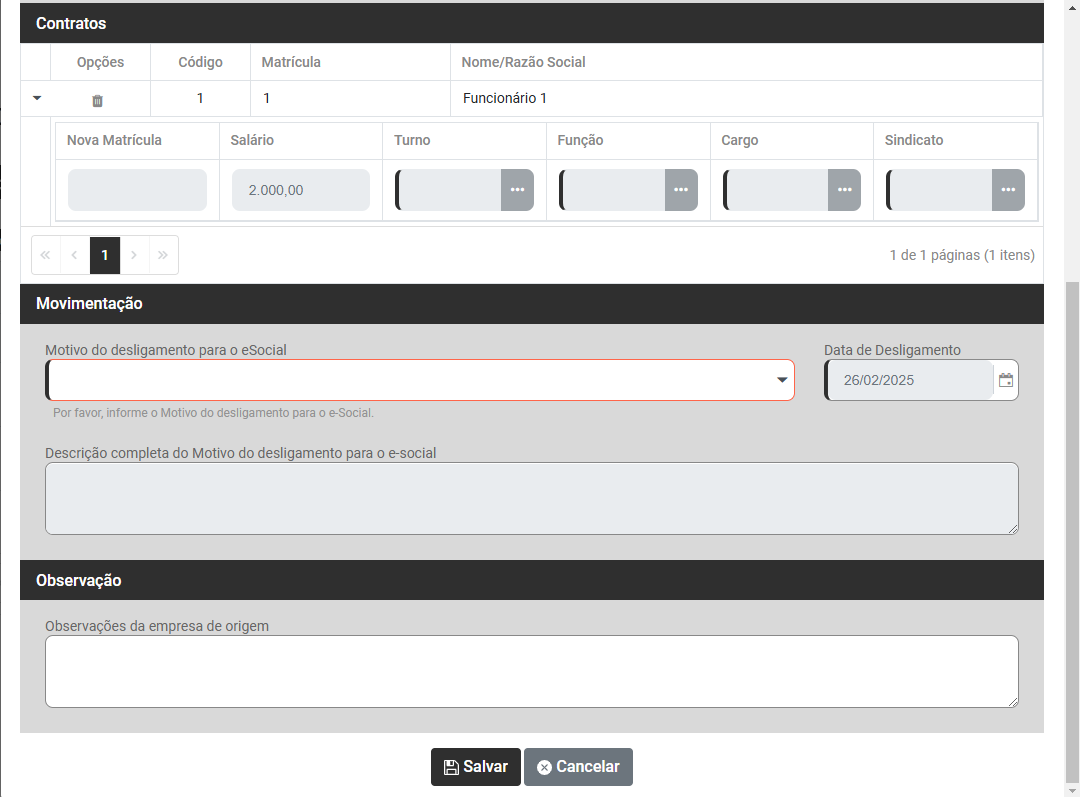Image resolution: width=1080 pixels, height=797 pixels.
Task: Click the vertical scrollbar thumb
Action: [x=1072, y=532]
